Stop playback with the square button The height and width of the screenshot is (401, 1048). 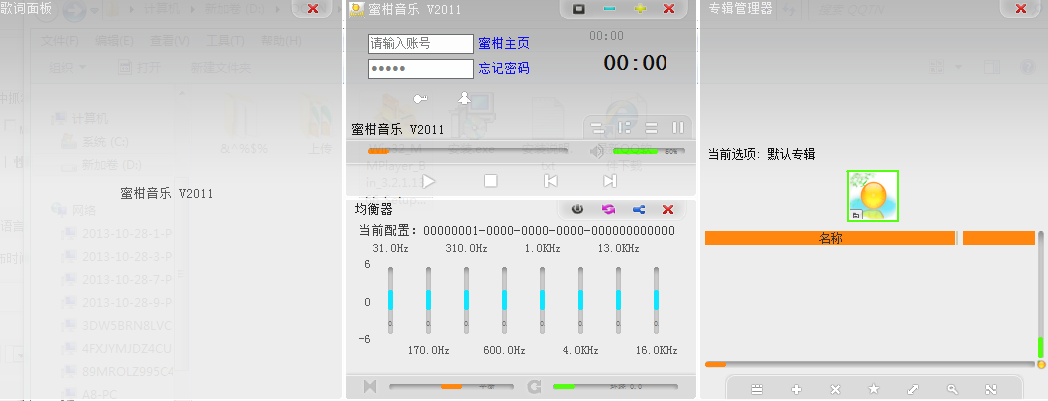(x=491, y=180)
